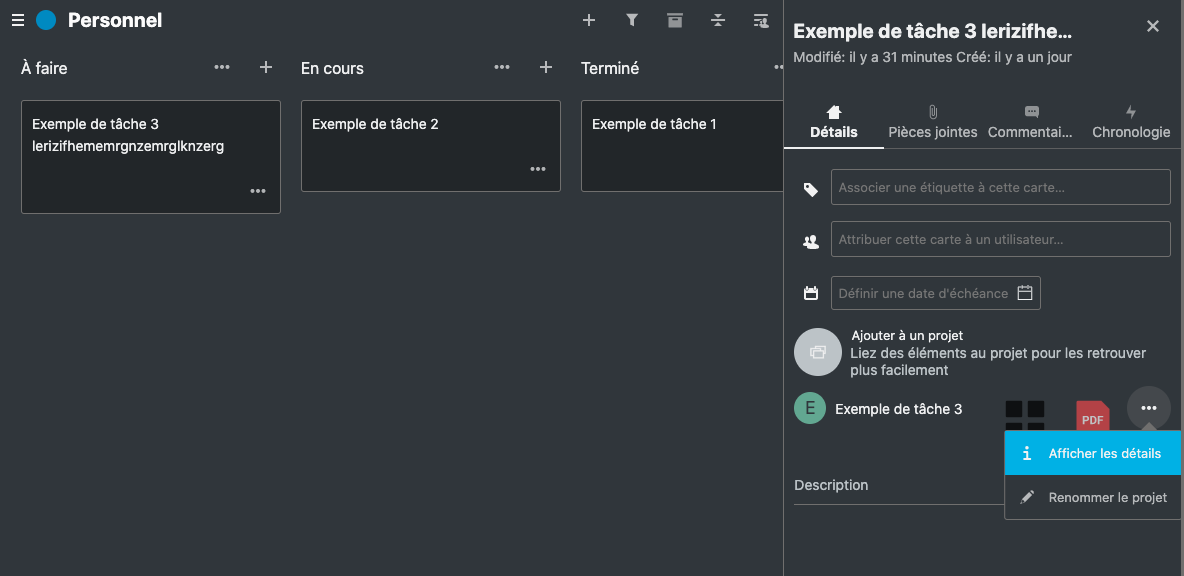Switch to the Chronologie tab
This screenshot has width=1184, height=576.
click(1131, 122)
